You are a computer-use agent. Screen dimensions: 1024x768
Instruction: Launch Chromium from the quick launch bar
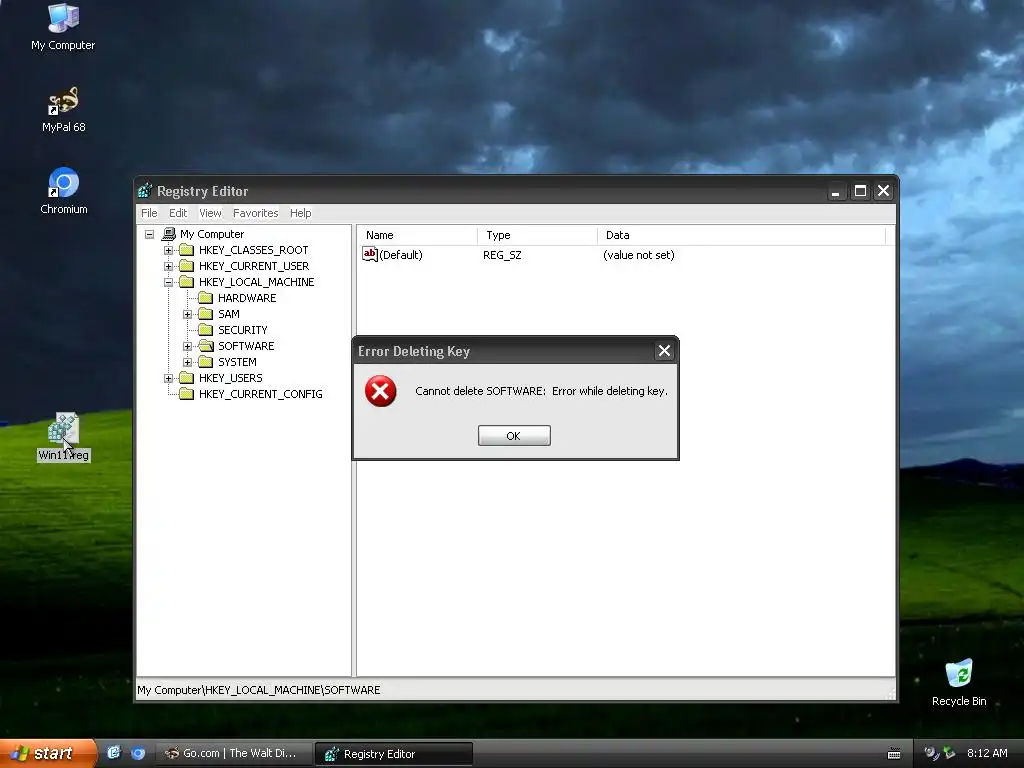click(x=138, y=753)
